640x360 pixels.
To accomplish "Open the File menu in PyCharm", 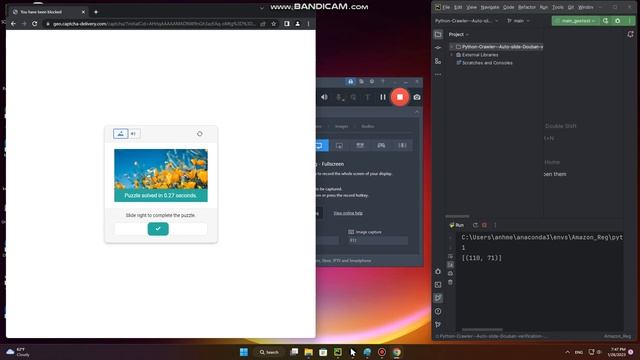I will tap(446, 7).
